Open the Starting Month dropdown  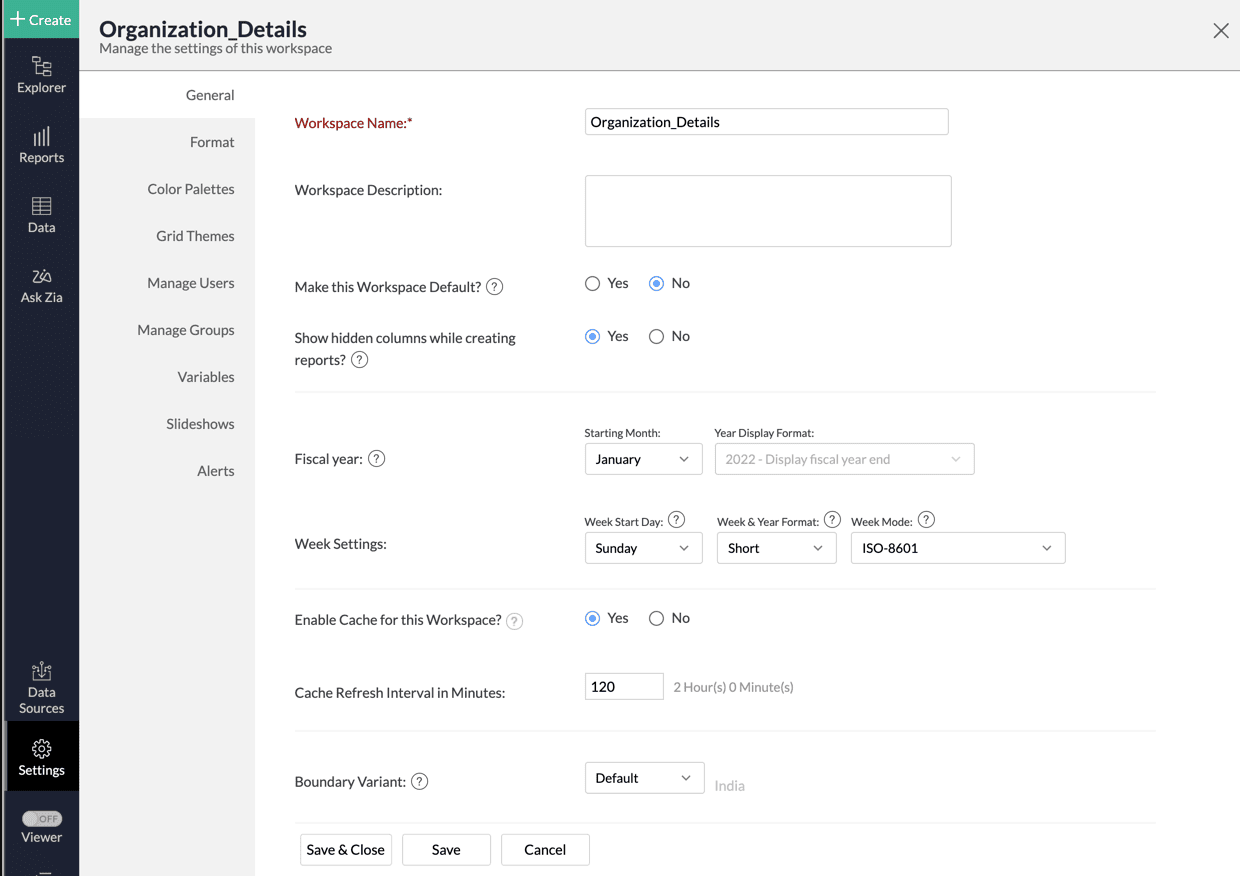(x=642, y=459)
